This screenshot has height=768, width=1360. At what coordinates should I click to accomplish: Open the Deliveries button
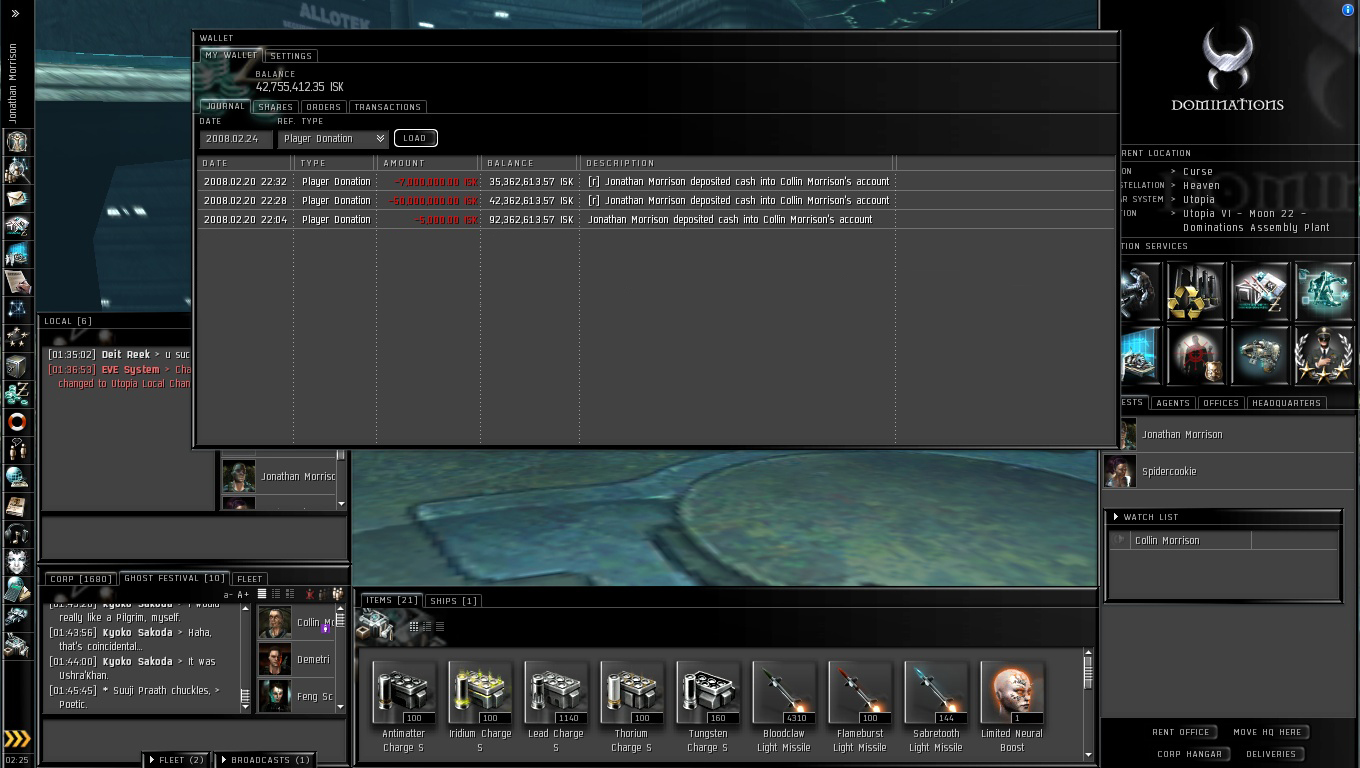point(1271,754)
